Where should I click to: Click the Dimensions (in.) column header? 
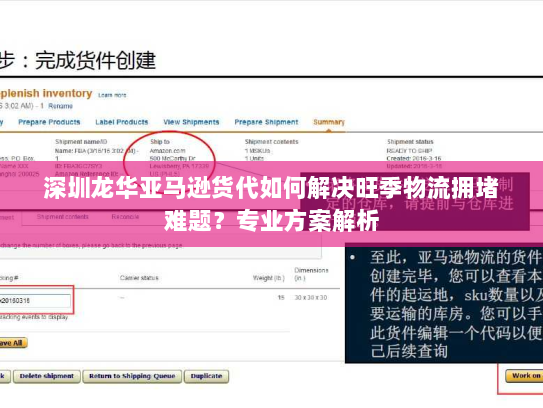[x=311, y=274]
